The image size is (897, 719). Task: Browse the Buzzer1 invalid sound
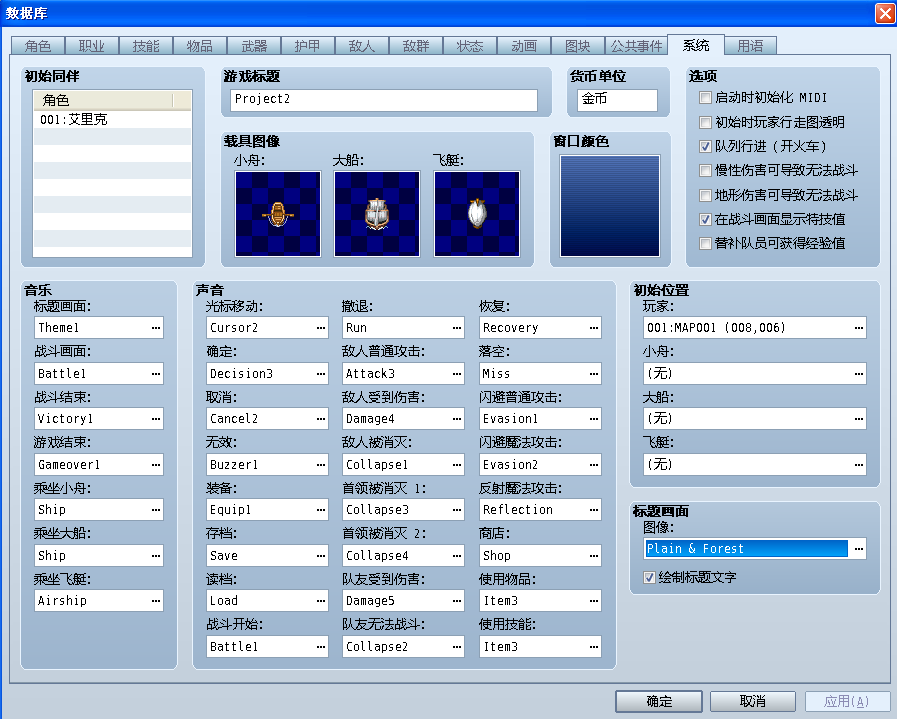click(321, 464)
